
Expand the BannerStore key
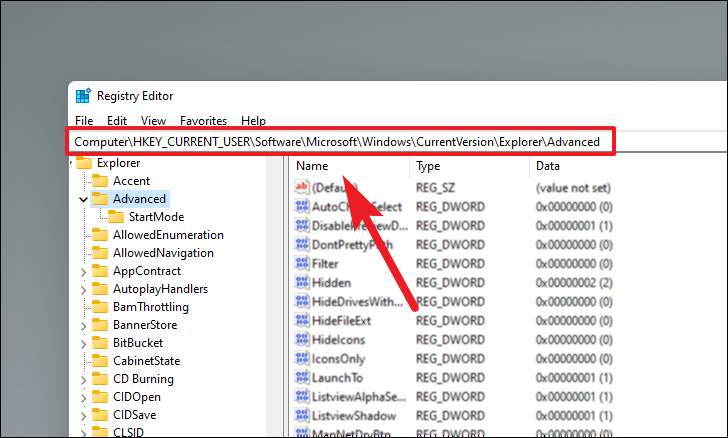coord(84,326)
